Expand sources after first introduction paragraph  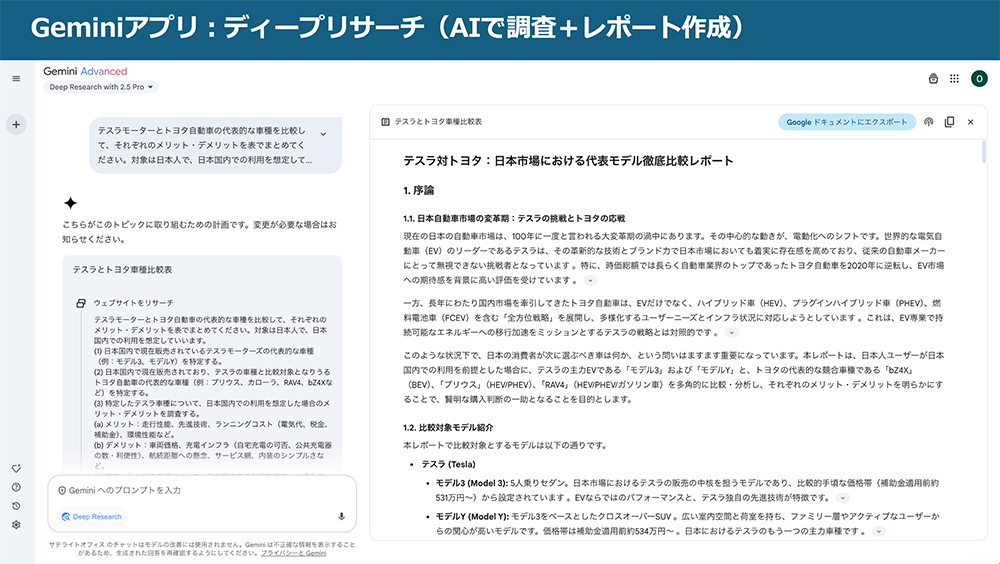pos(591,280)
